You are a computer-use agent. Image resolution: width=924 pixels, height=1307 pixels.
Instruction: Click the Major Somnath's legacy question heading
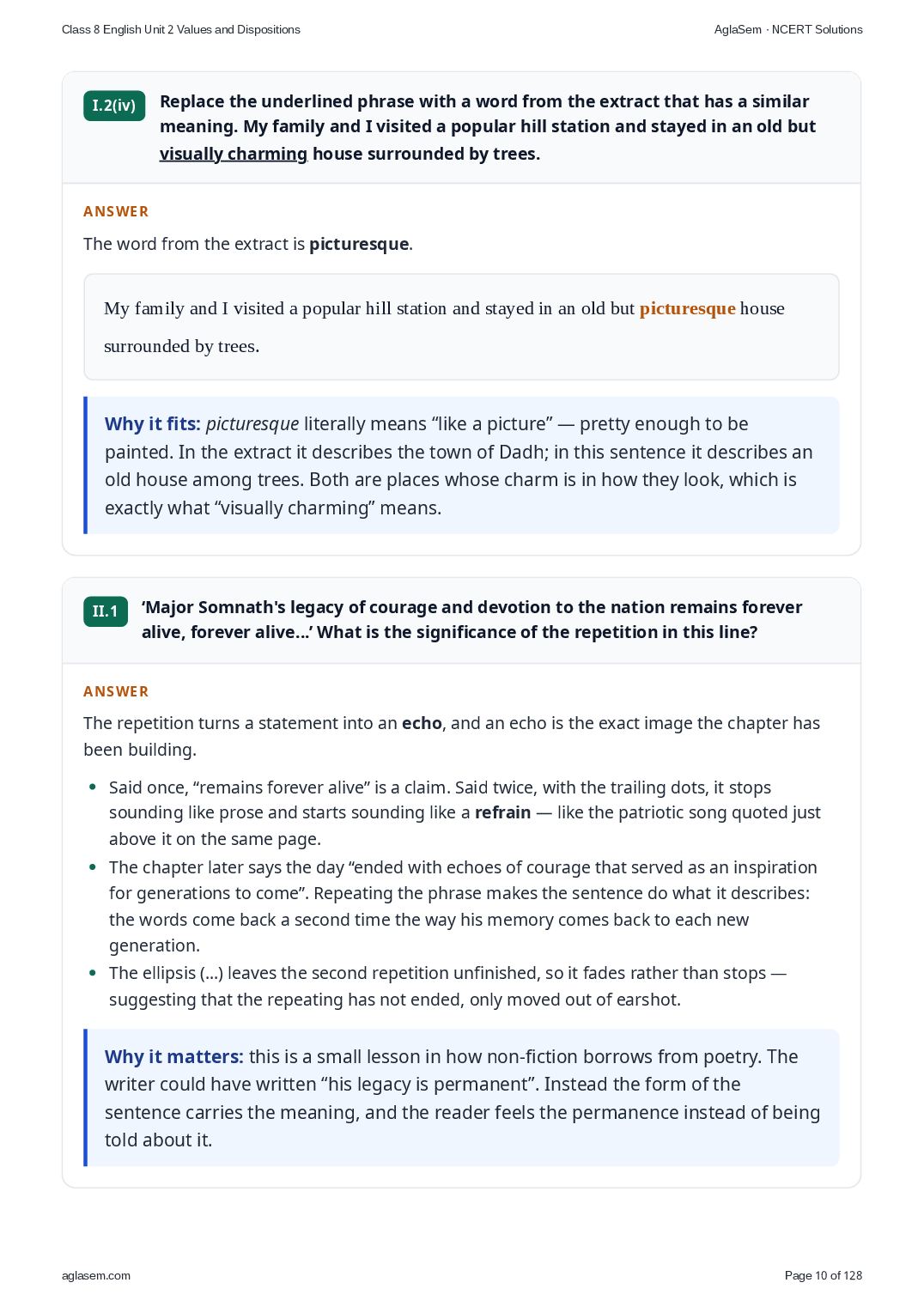[471, 619]
